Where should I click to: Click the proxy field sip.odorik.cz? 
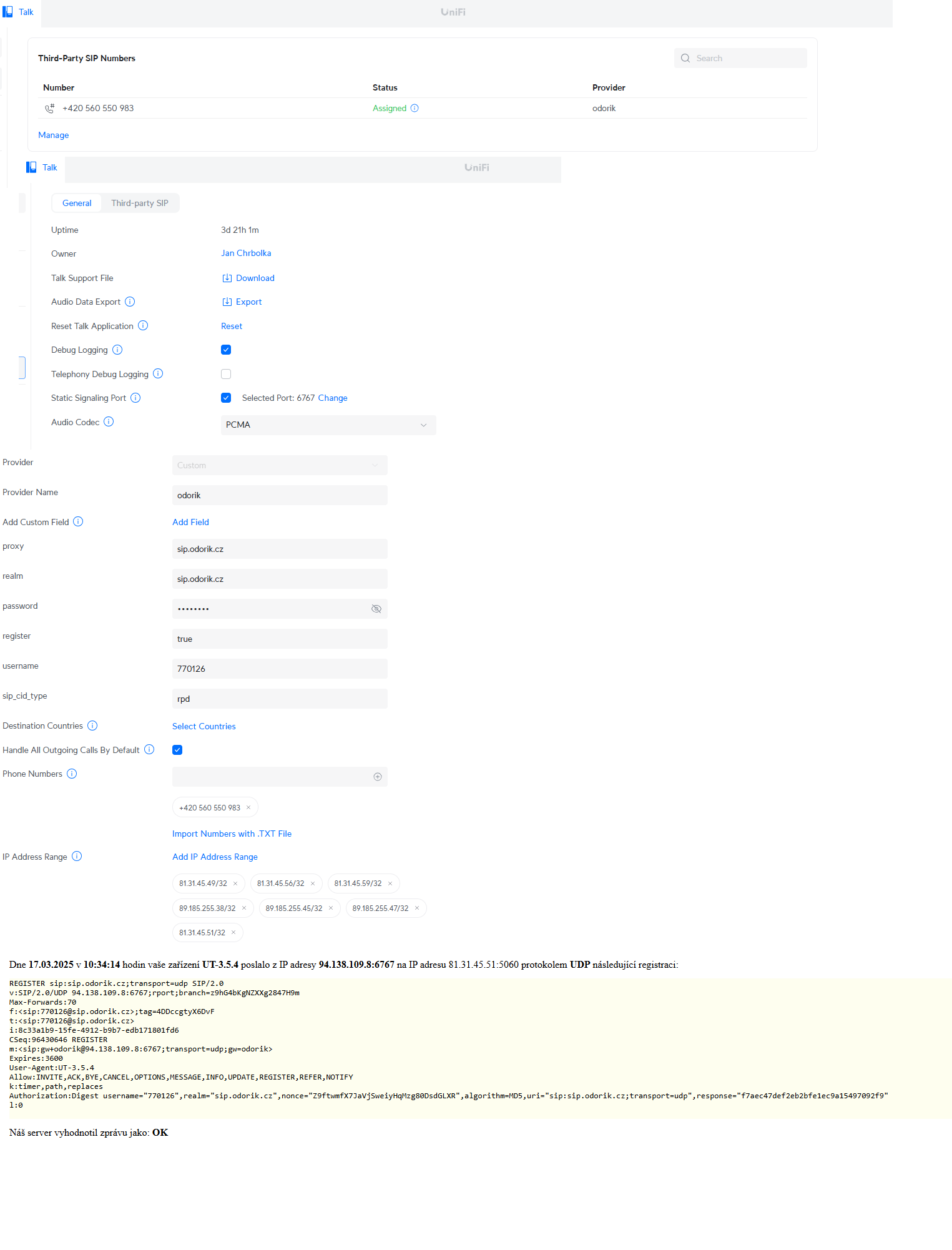tap(280, 549)
